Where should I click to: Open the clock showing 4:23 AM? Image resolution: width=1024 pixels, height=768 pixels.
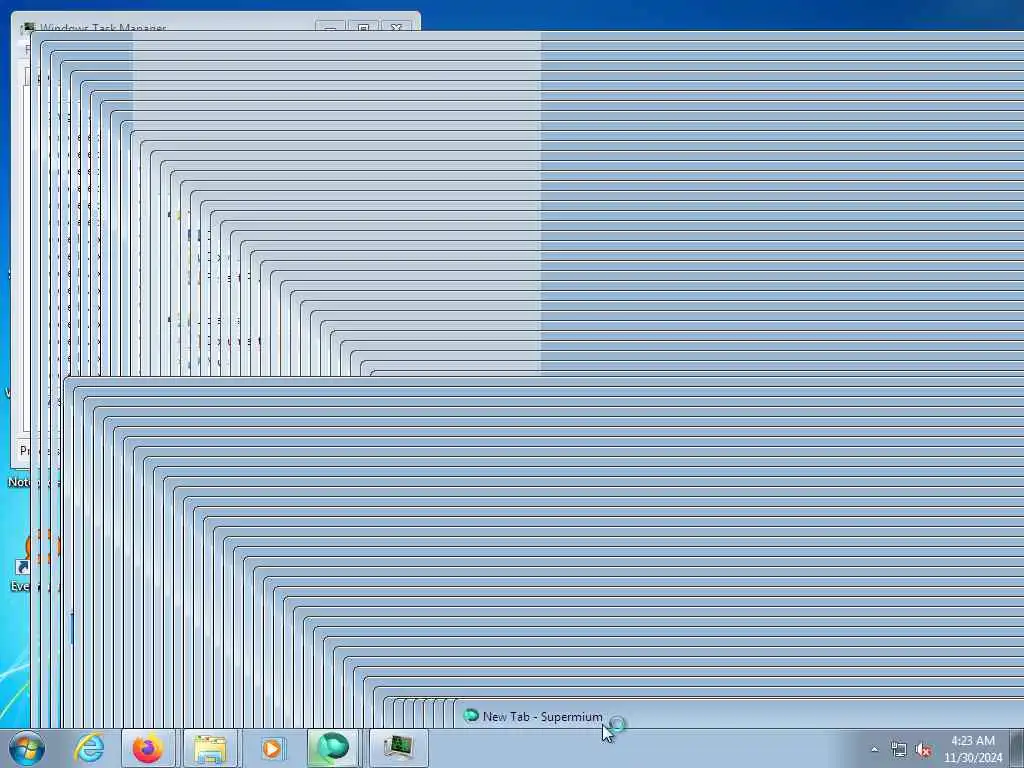coord(972,749)
